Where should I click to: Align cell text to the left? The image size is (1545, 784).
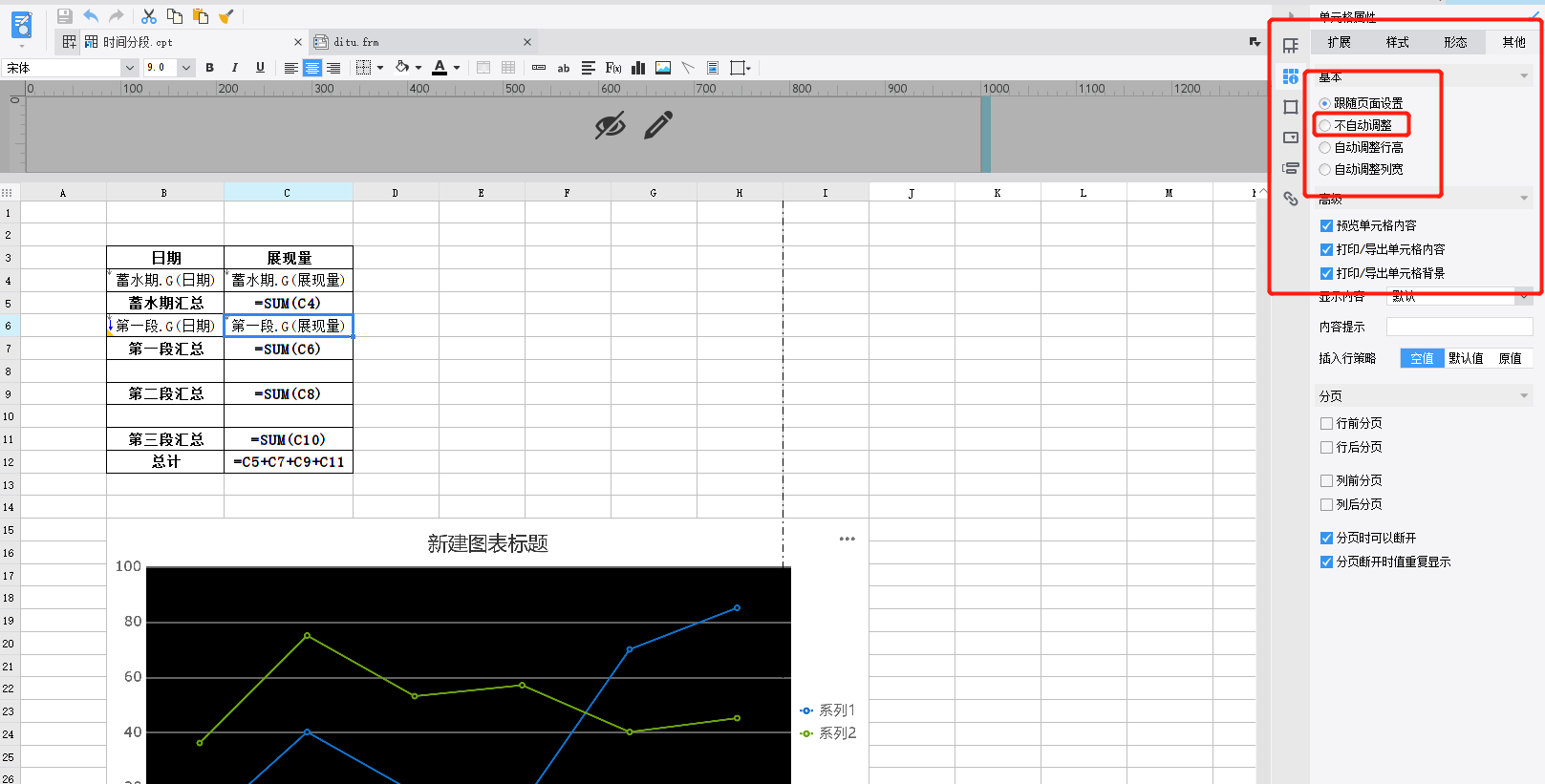(291, 68)
